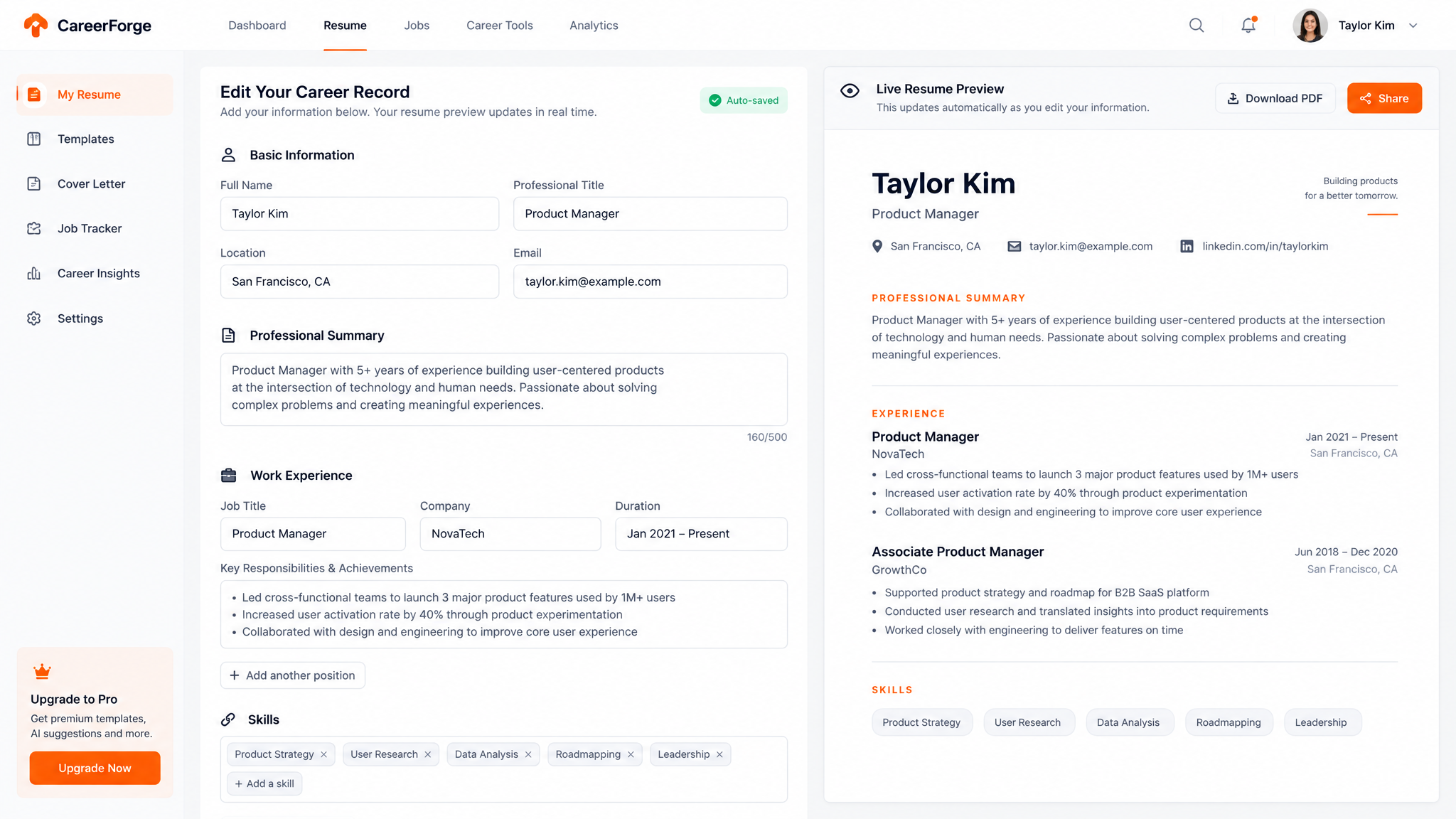Image resolution: width=1456 pixels, height=819 pixels.
Task: Click the CareerForge logo icon
Action: tap(36, 25)
